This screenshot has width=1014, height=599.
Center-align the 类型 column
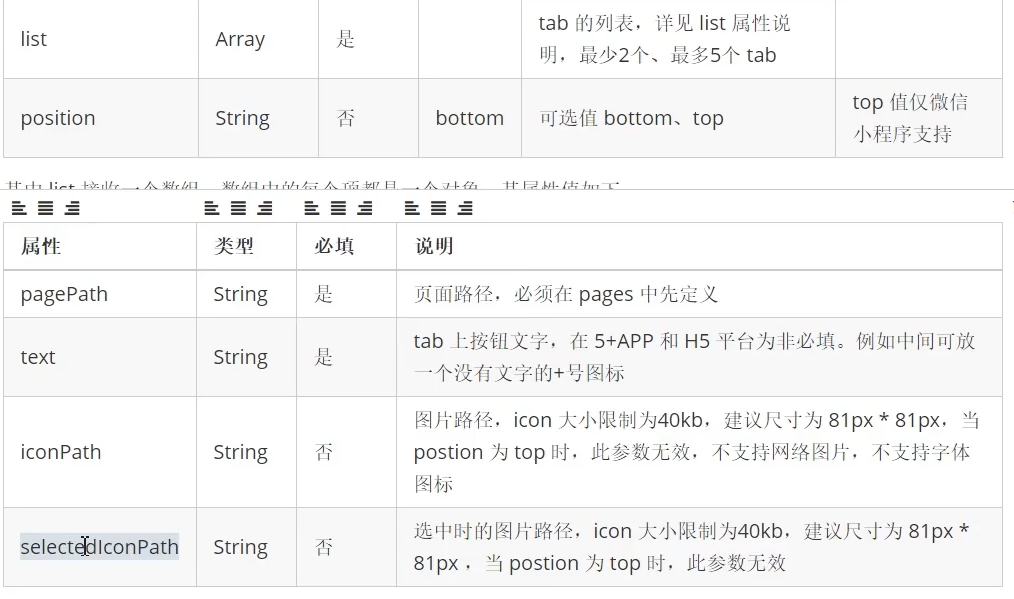click(x=238, y=209)
